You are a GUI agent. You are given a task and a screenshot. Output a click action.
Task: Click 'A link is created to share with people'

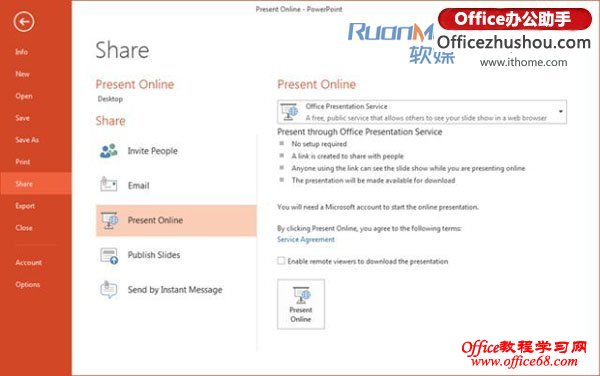pos(347,156)
